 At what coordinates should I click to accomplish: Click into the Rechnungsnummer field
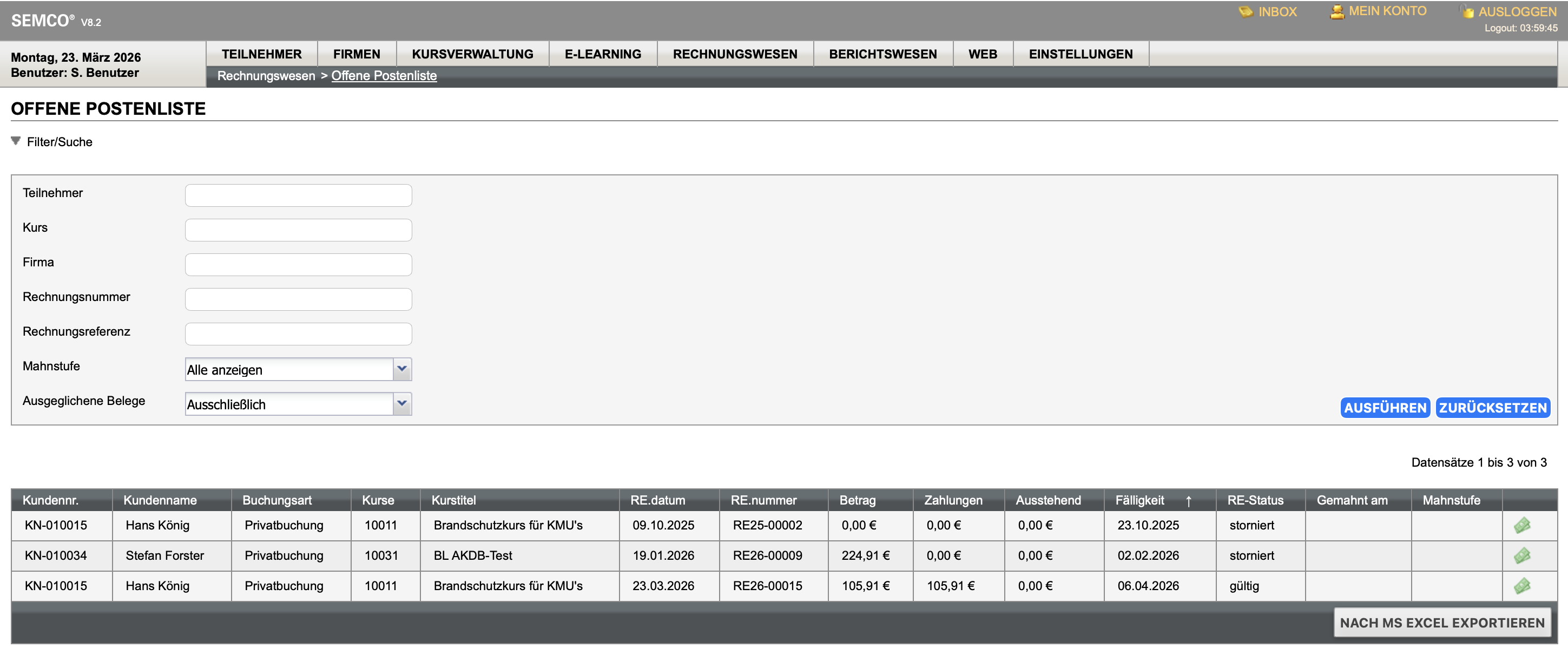[298, 299]
